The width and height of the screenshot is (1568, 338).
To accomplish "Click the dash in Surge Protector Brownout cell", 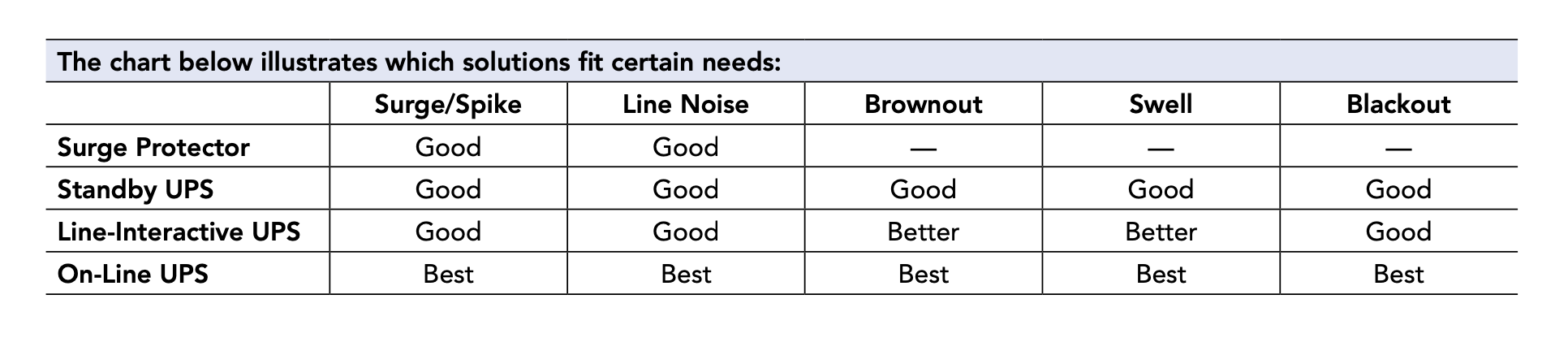I will [924, 149].
